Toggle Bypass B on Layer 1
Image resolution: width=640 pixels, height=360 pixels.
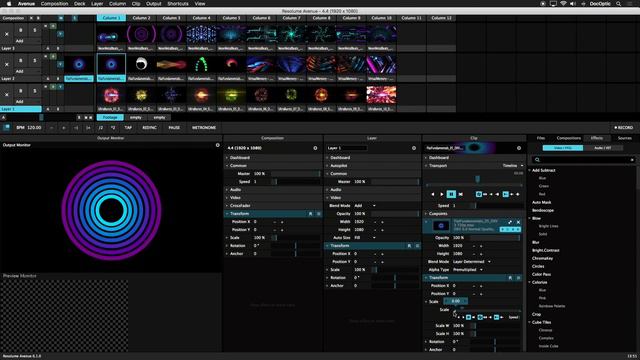click(x=20, y=91)
